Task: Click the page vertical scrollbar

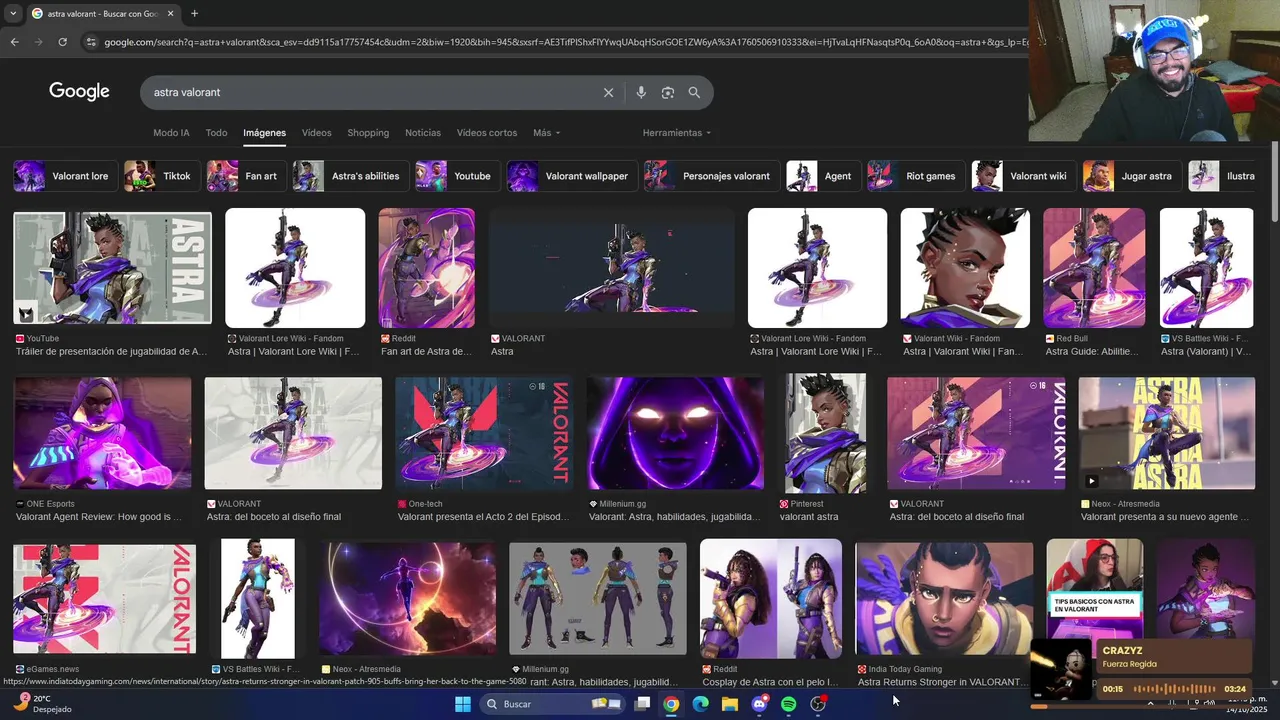Action: (1275, 180)
